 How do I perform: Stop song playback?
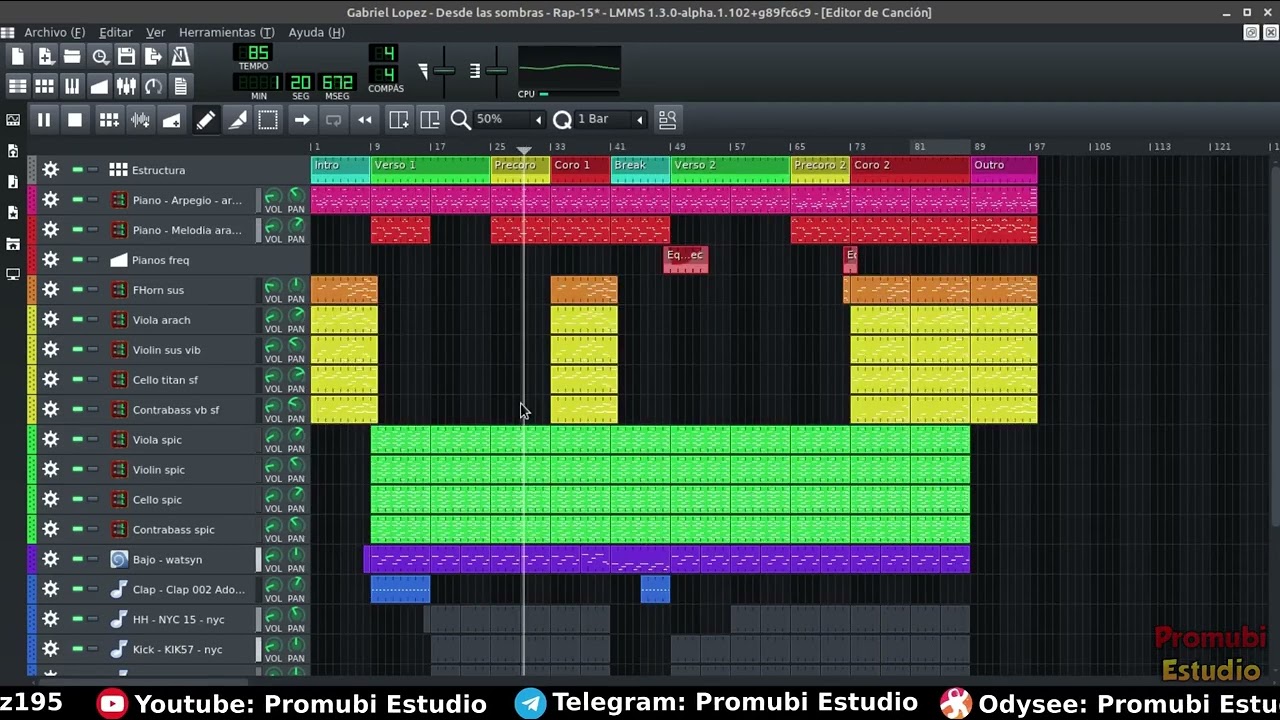point(75,120)
